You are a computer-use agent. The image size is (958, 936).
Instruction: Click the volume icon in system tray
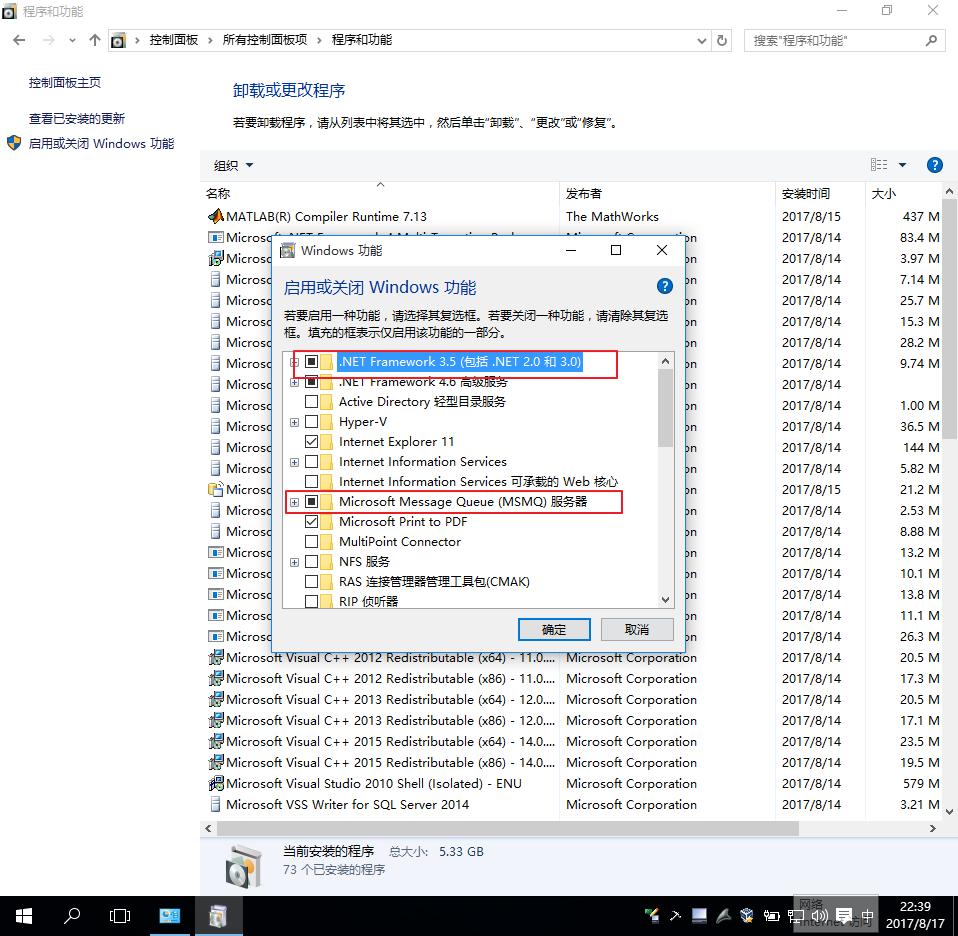pos(820,915)
